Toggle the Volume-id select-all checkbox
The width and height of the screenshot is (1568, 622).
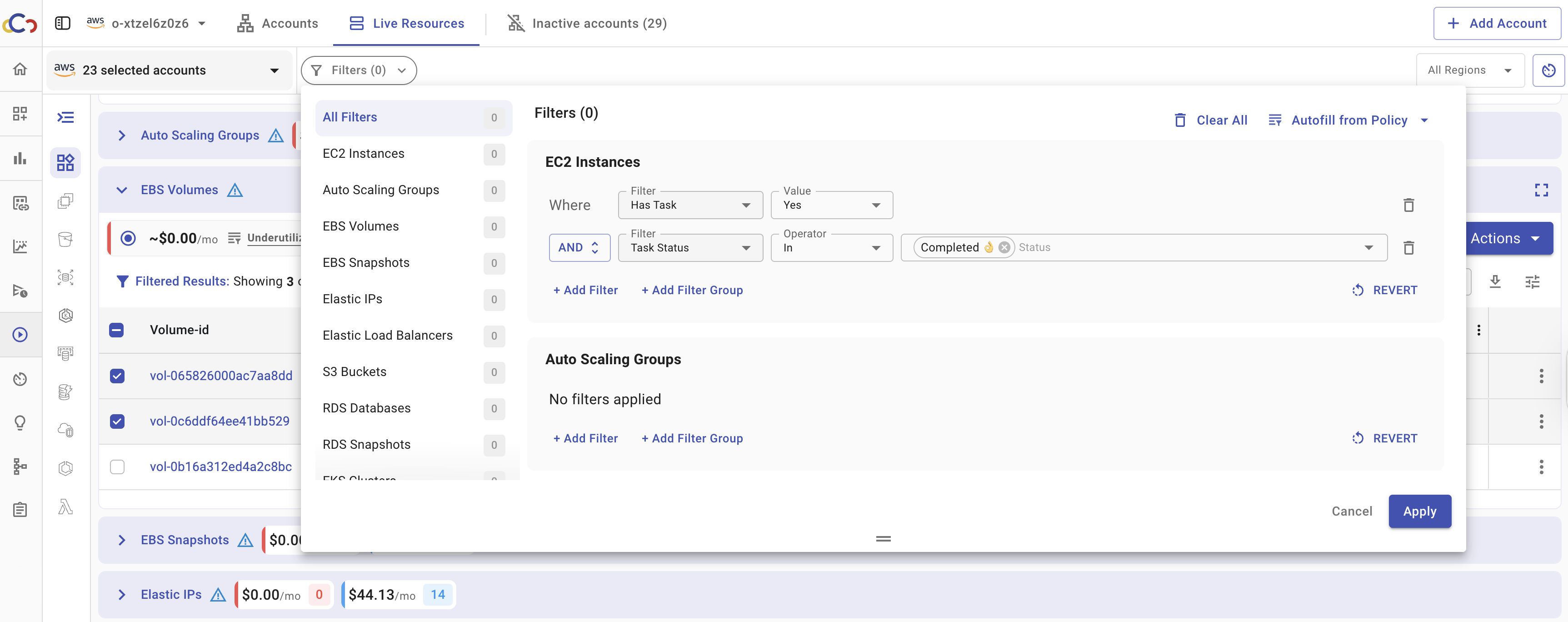click(116, 330)
